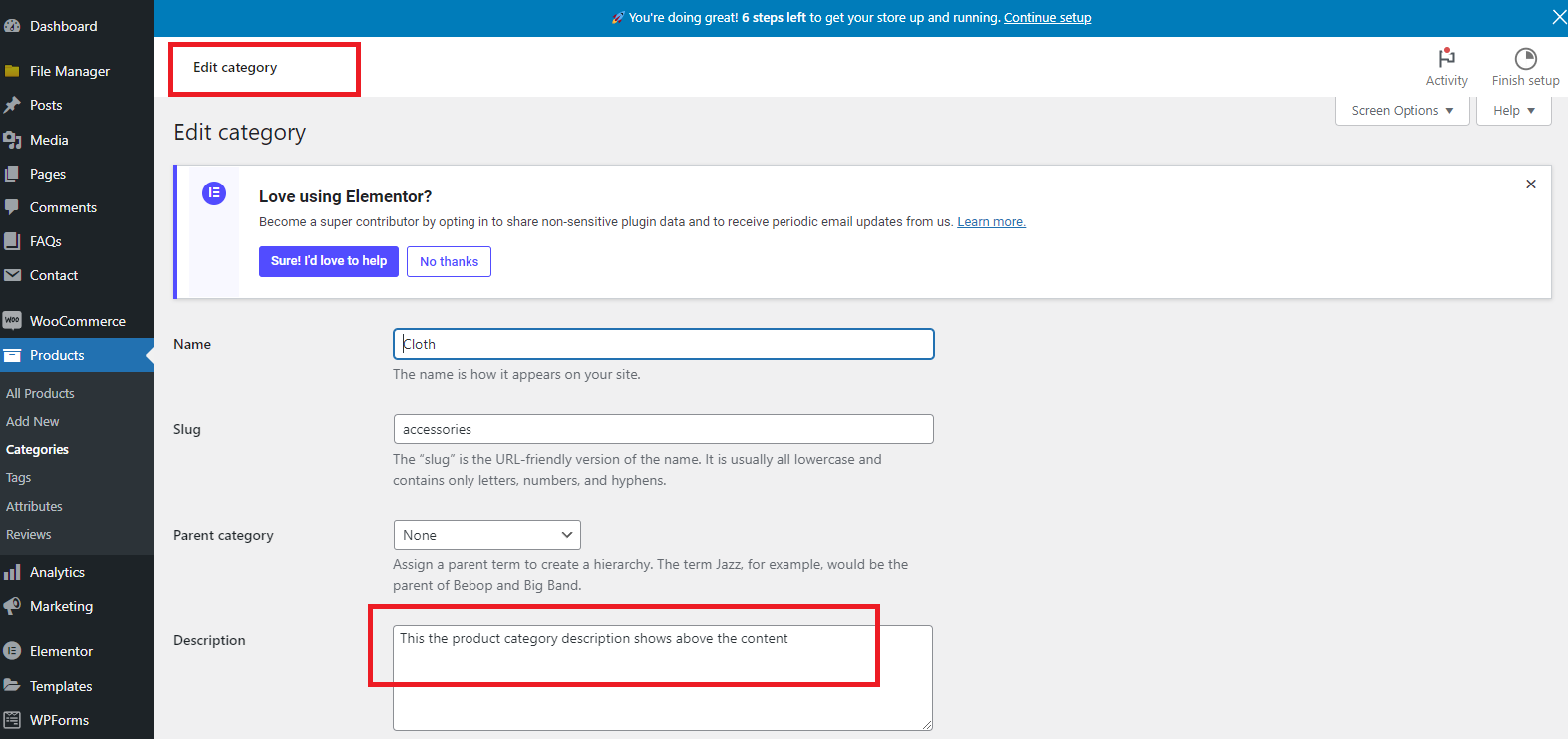Click the File Manager folder icon

point(12,71)
